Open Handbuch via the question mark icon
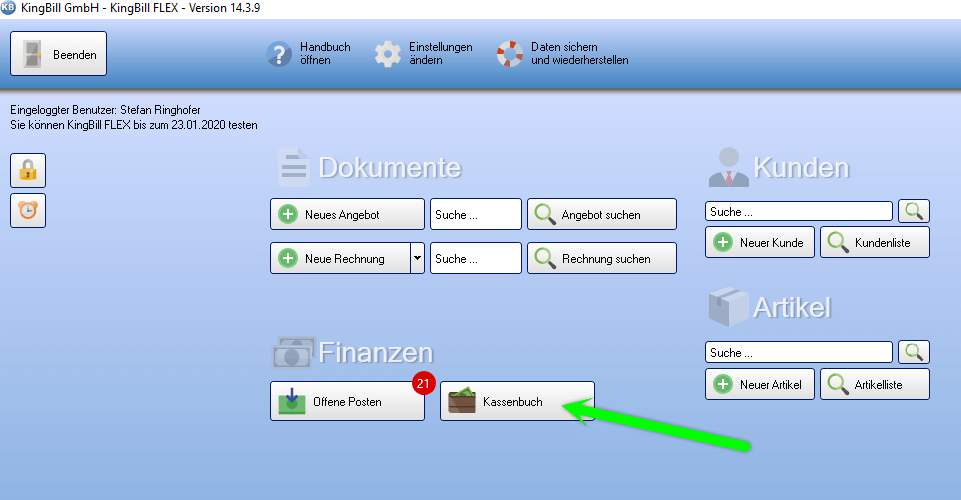 tap(279, 54)
